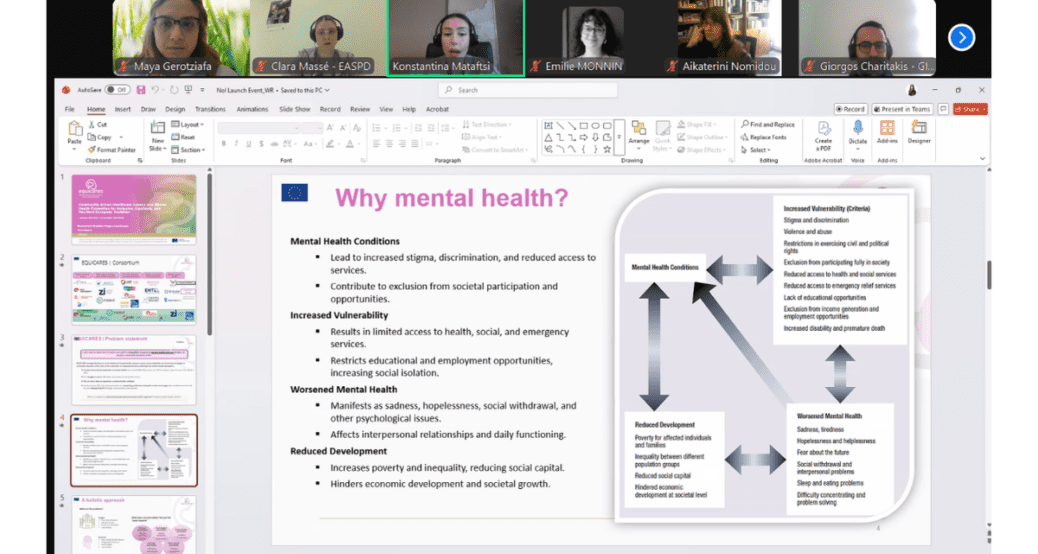Open the Add-ins gallery

coord(887,131)
